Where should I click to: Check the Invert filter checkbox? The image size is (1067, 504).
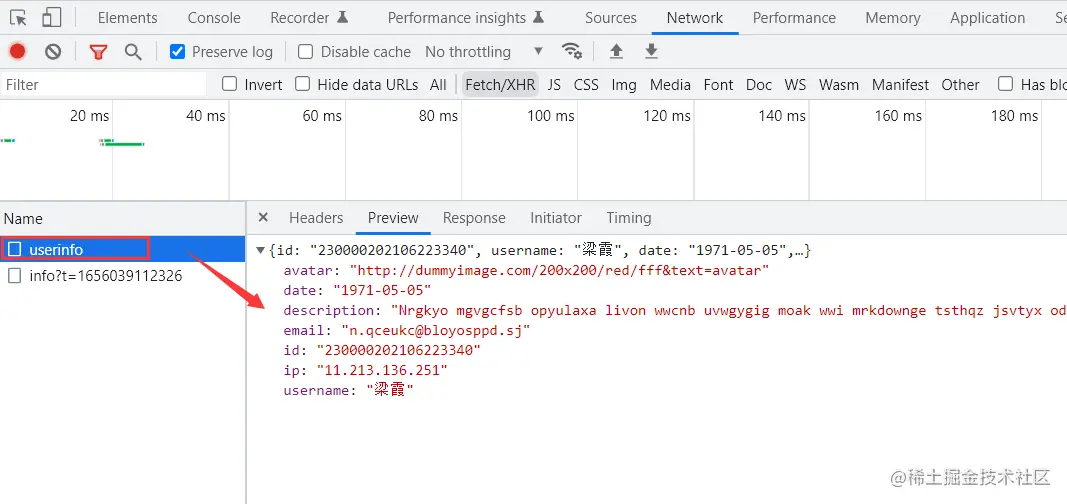pos(230,84)
